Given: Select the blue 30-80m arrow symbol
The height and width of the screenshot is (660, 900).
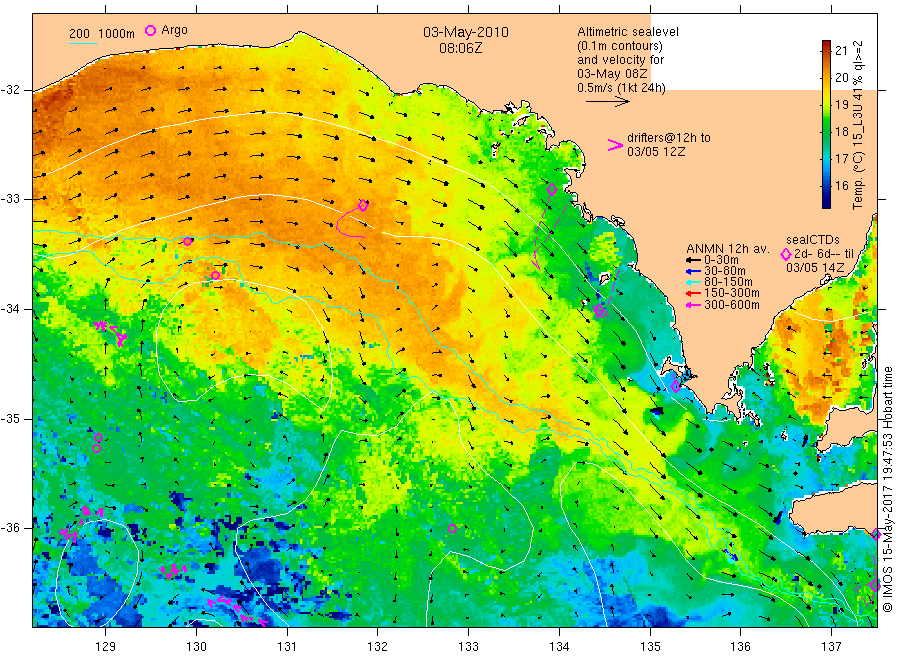Looking at the screenshot, I should point(693,271).
